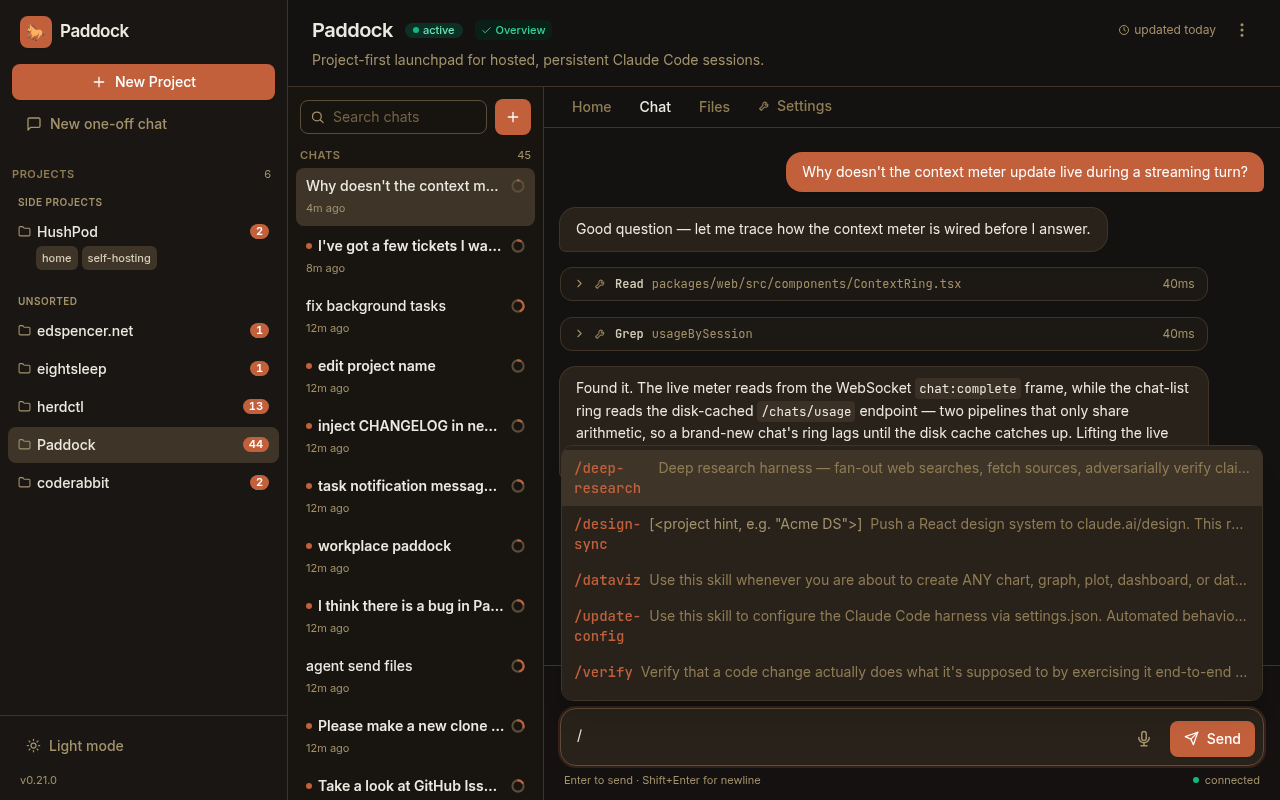Click the microphone icon in message box
Viewport: 1280px width, 800px height.
click(1144, 739)
